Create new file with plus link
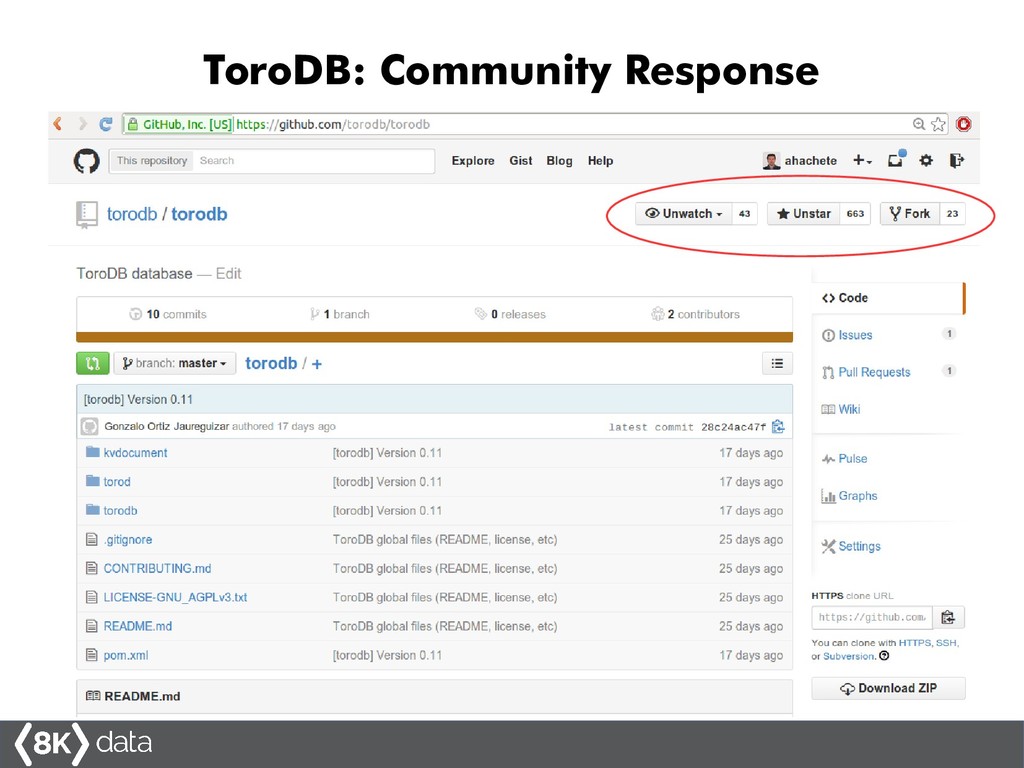Screen dimensions: 1024x768 click(x=317, y=364)
